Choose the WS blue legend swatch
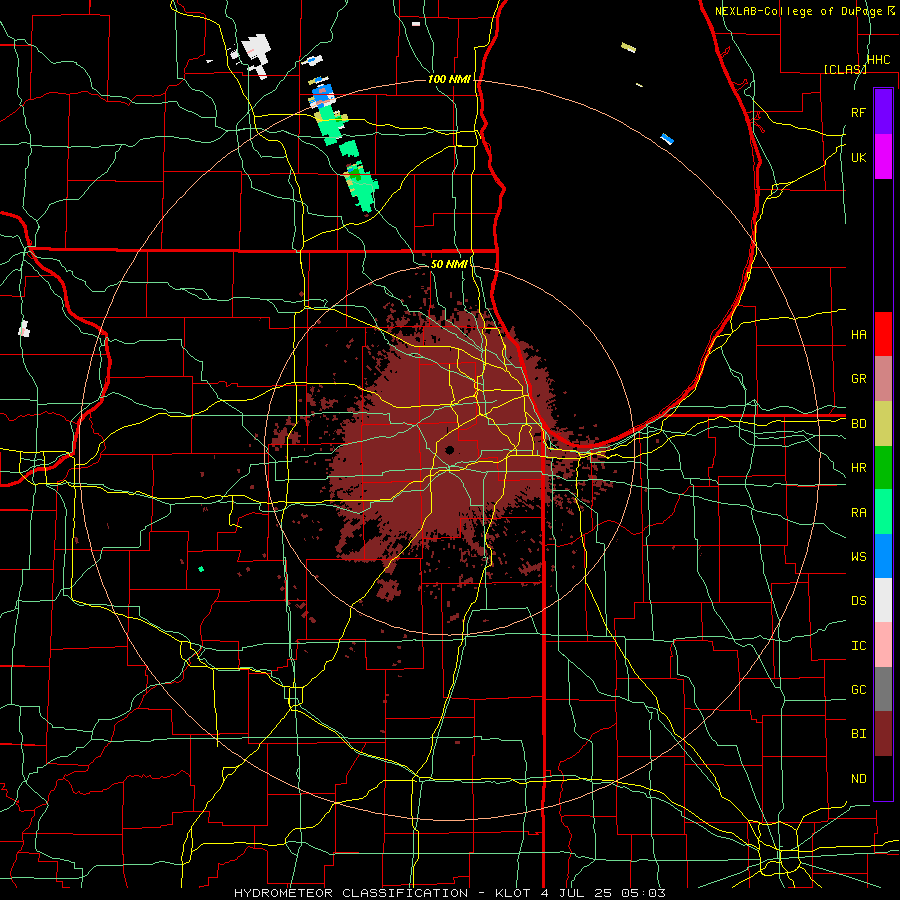This screenshot has height=900, width=900. tap(883, 556)
